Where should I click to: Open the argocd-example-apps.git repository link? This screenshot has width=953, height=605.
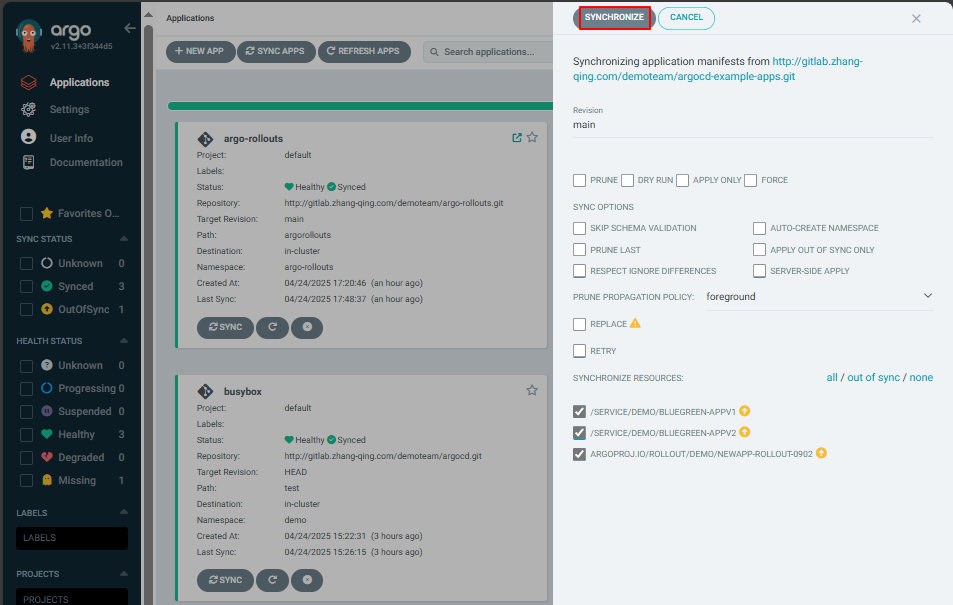click(718, 69)
